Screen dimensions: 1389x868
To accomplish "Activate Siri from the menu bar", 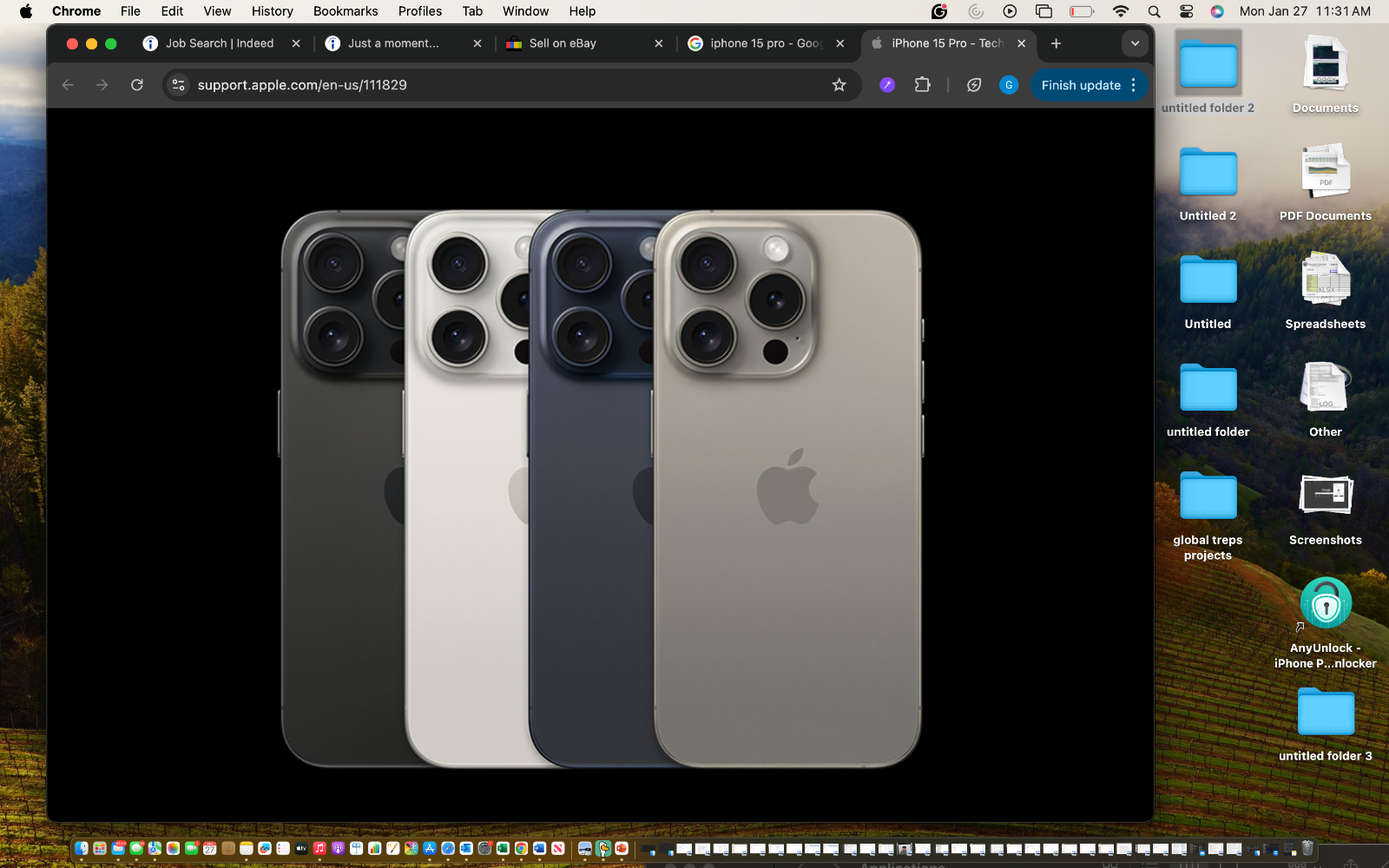I will (x=1217, y=11).
